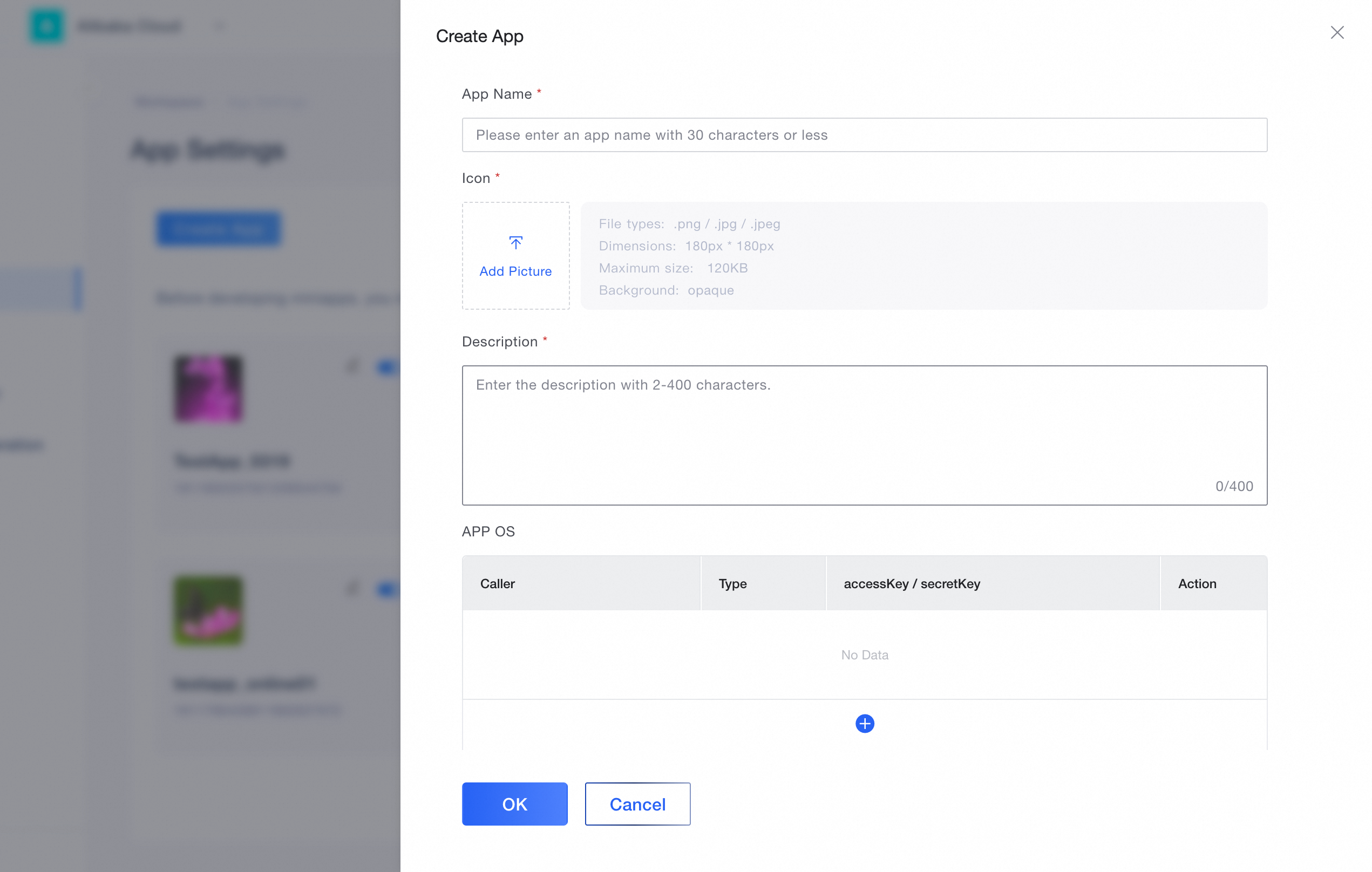Screen dimensions: 1372x872
Task: Click the No Data empty table area
Action: tap(864, 655)
